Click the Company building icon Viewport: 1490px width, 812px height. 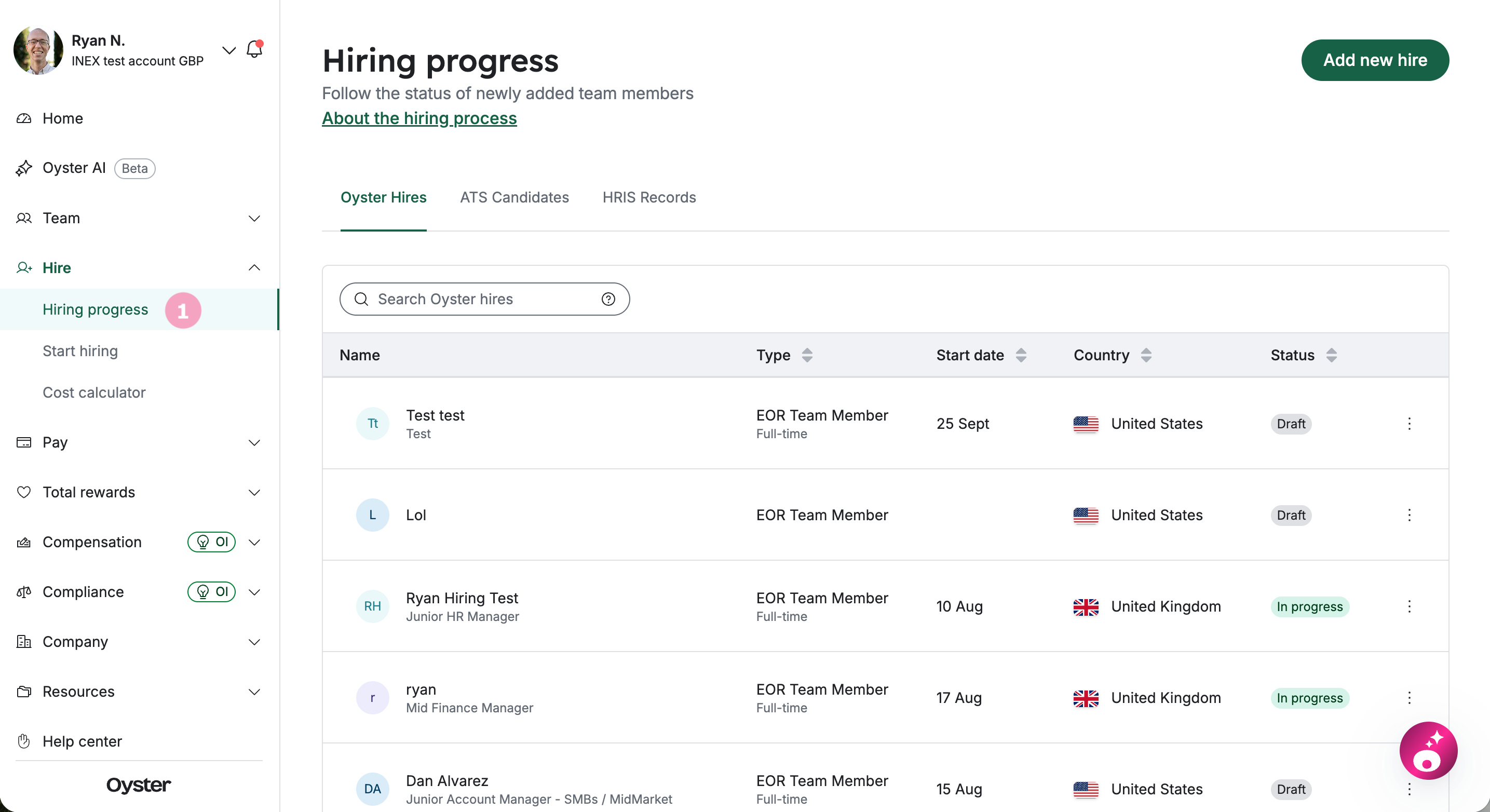[24, 642]
